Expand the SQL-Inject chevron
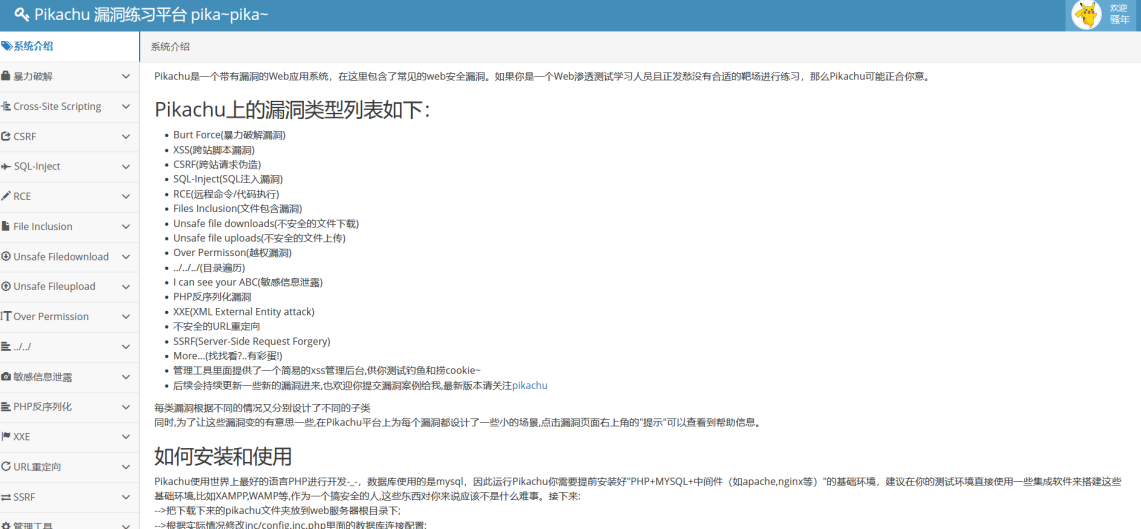Image resolution: width=1141 pixels, height=529 pixels. point(126,166)
